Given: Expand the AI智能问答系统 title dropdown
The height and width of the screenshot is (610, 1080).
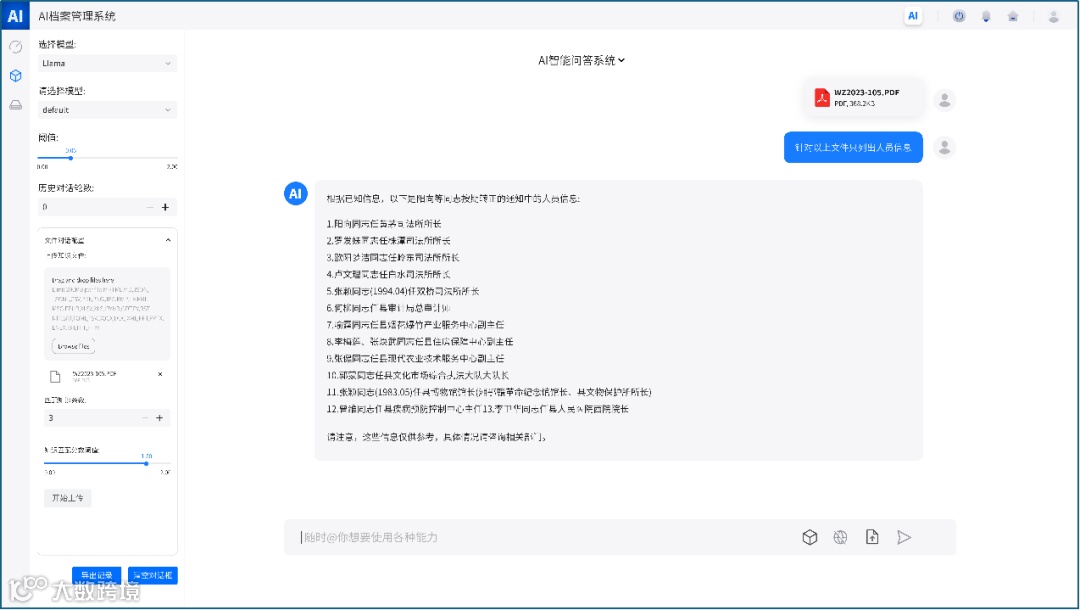Looking at the screenshot, I should 581,61.
